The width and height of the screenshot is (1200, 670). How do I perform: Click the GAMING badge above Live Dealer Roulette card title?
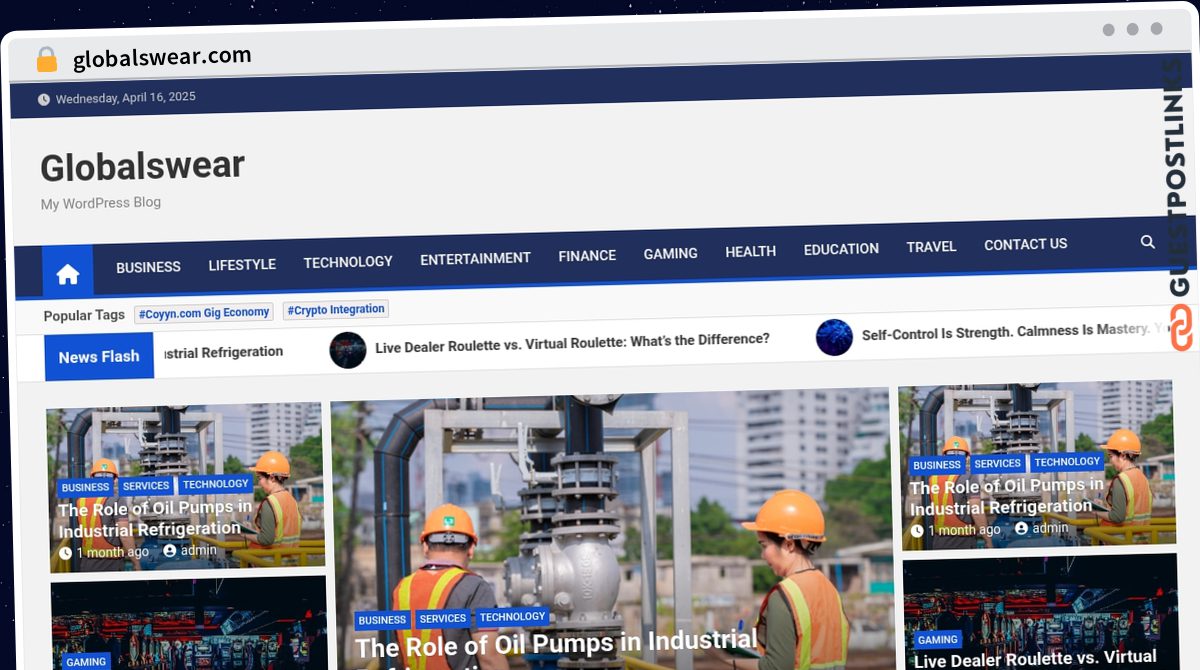pos(937,639)
